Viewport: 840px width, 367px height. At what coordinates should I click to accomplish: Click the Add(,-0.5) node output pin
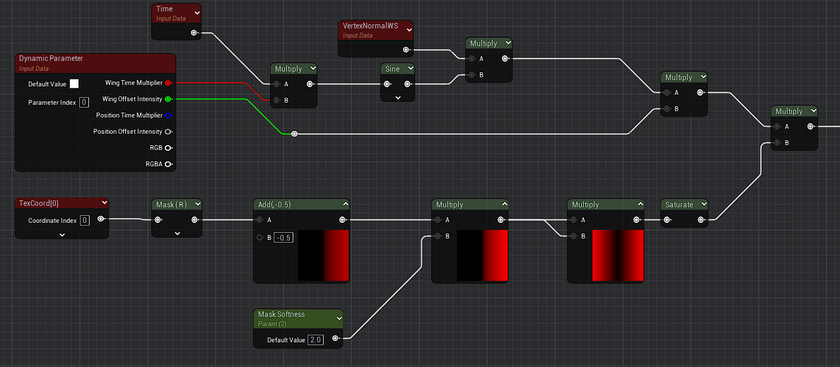tap(343, 220)
